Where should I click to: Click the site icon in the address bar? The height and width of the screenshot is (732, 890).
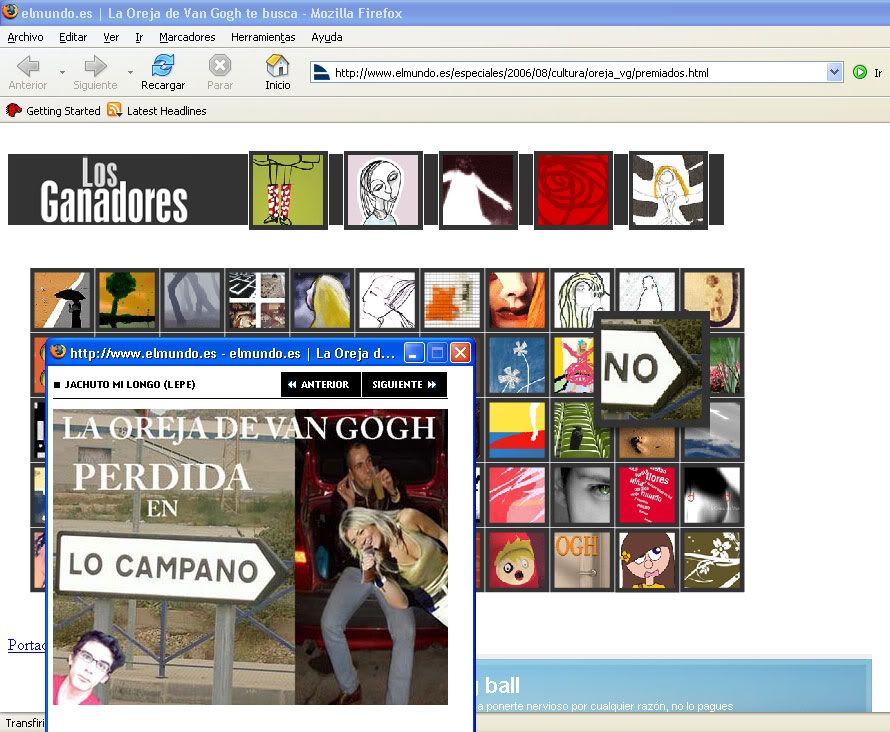click(x=322, y=73)
